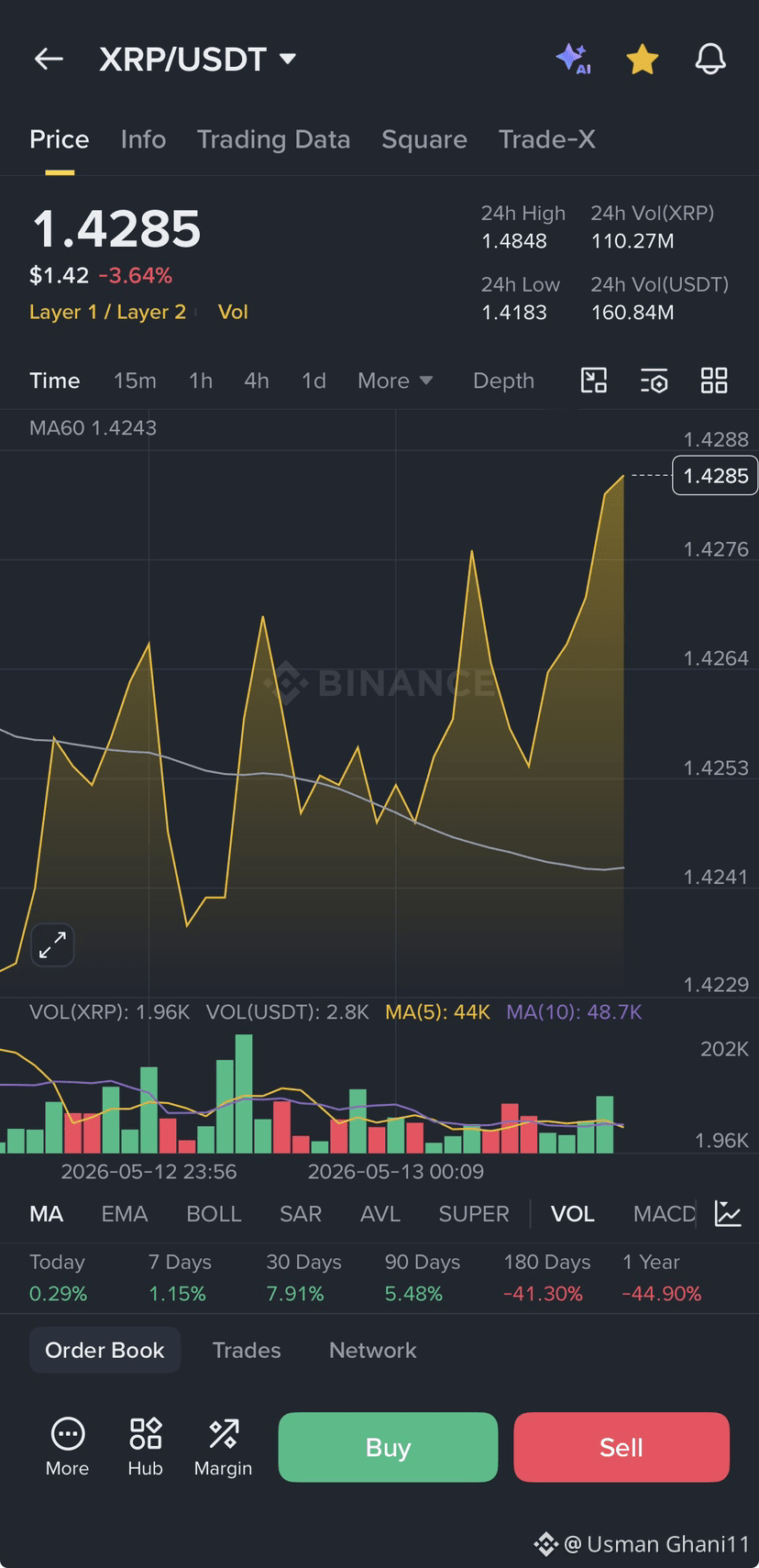Expand the More intervals dropdown
Screen dimensions: 759x1568
click(x=395, y=381)
